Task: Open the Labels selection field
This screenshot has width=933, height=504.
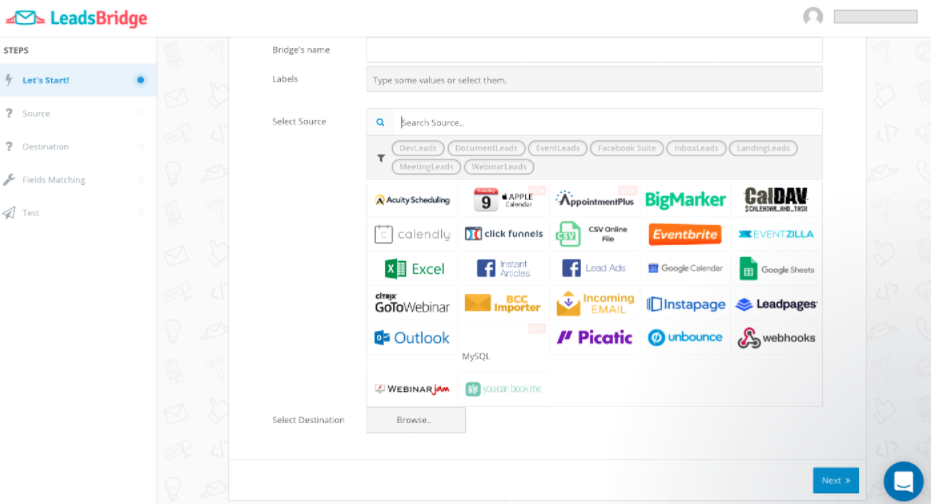Action: (x=594, y=80)
